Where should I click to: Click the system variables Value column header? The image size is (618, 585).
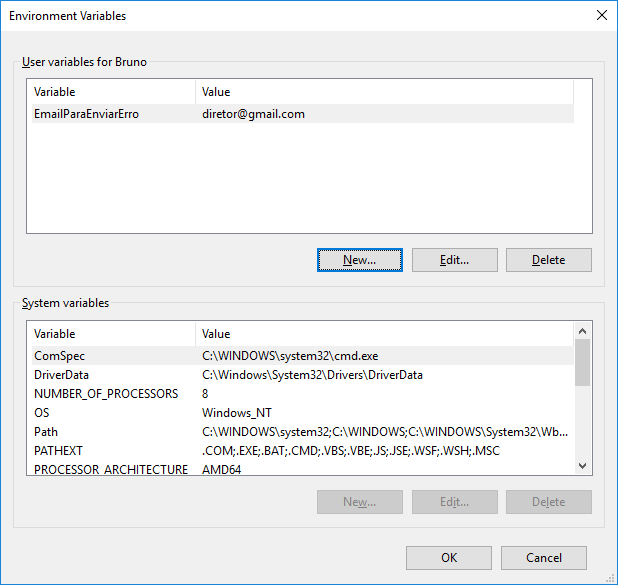(x=384, y=334)
